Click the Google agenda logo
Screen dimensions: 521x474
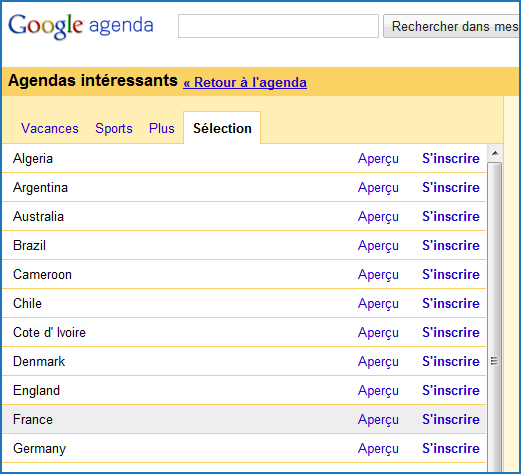pyautogui.click(x=80, y=26)
